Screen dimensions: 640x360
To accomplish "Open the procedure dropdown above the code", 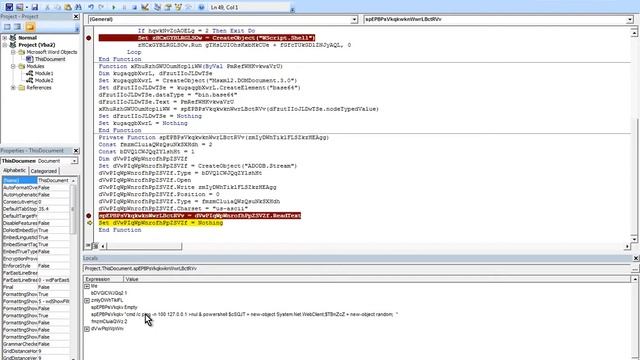I will (630, 19).
